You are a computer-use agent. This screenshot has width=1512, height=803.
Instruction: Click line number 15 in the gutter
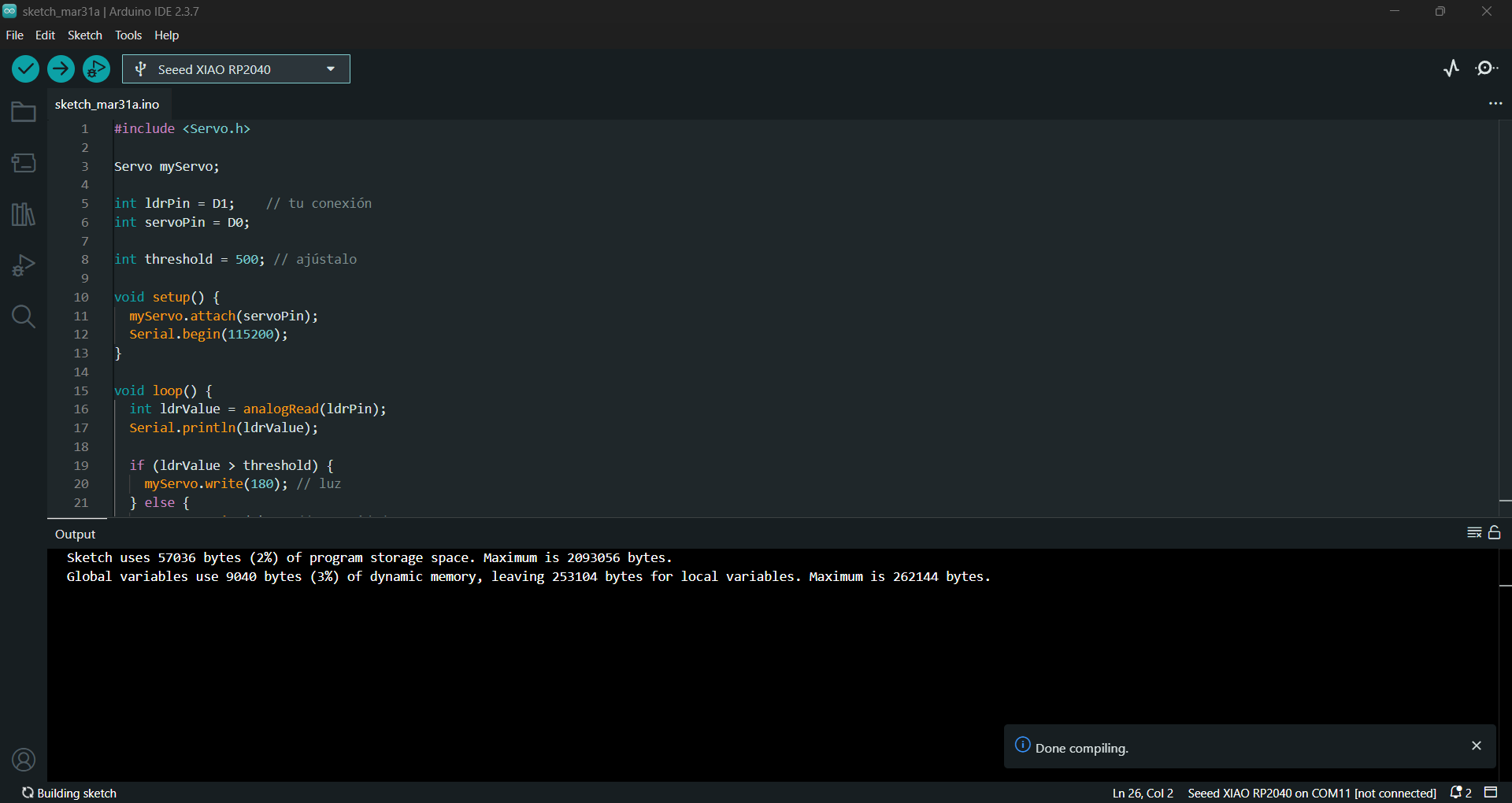(81, 390)
